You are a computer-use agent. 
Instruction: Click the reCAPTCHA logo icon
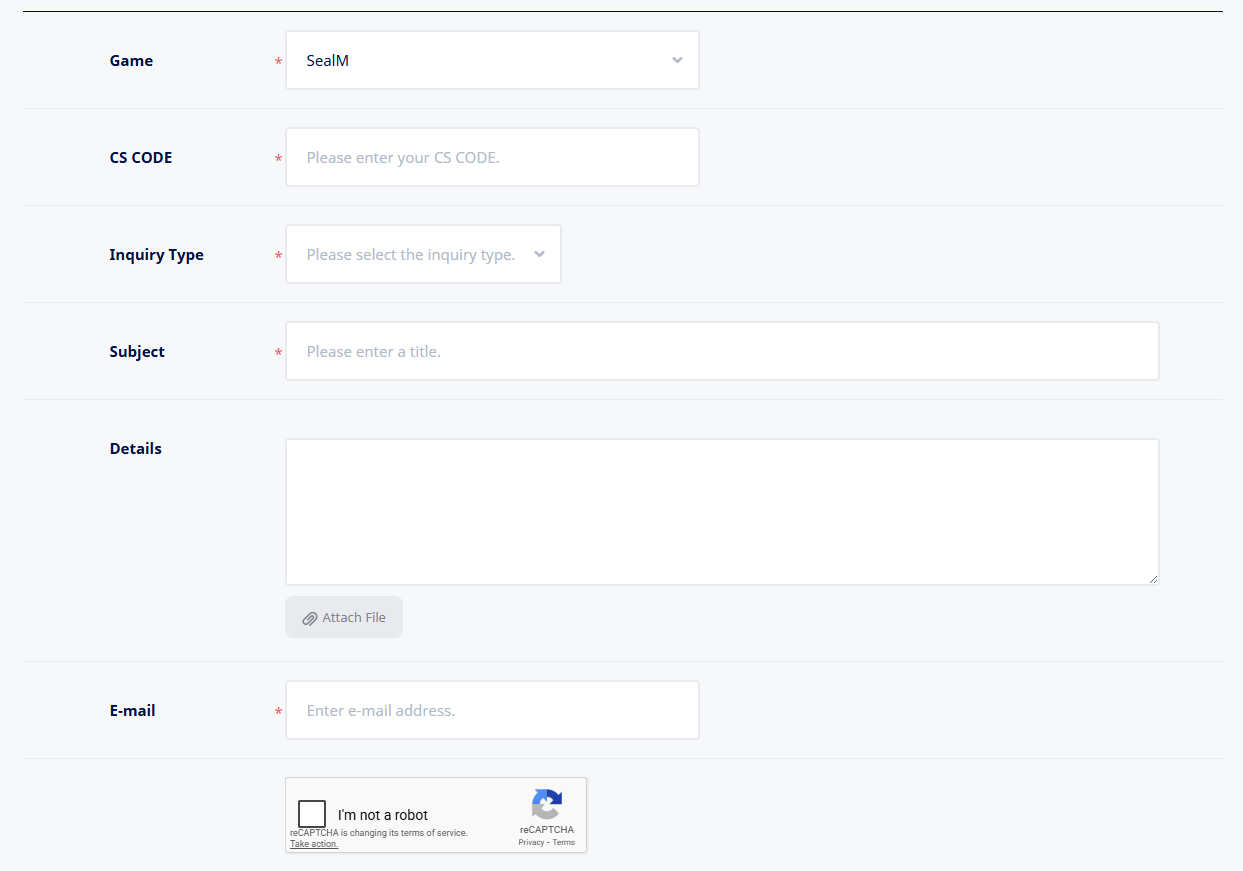pos(547,804)
